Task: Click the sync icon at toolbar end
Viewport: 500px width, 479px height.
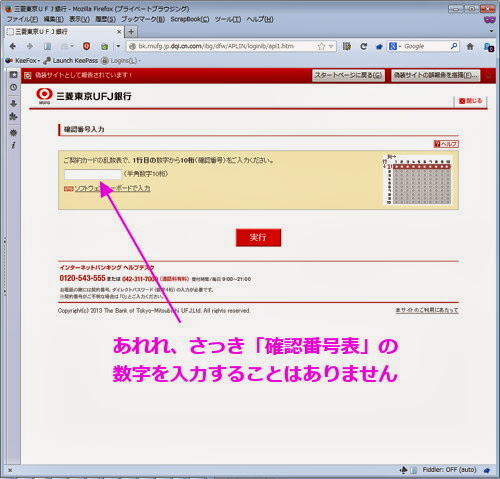Action: (x=489, y=47)
